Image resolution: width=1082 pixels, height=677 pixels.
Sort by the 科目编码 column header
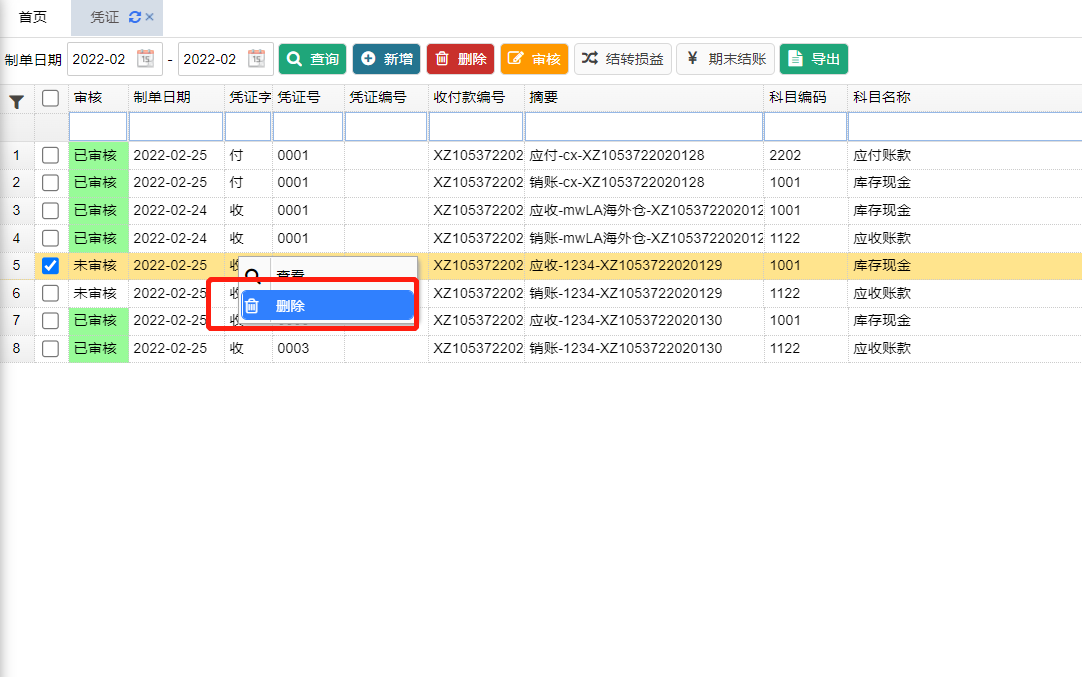pyautogui.click(x=797, y=97)
